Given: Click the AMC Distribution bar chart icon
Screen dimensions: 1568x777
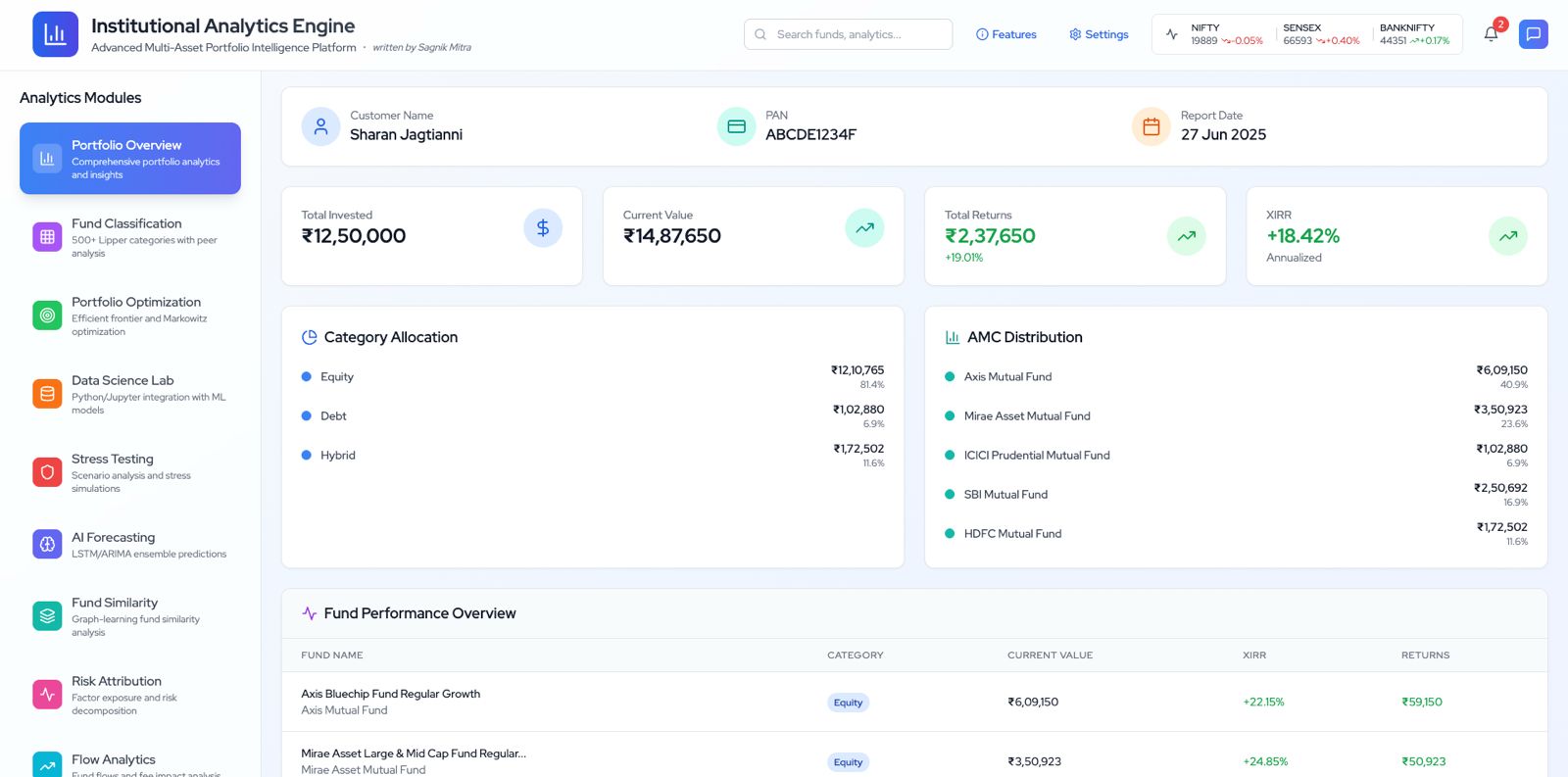Looking at the screenshot, I should coord(953,337).
